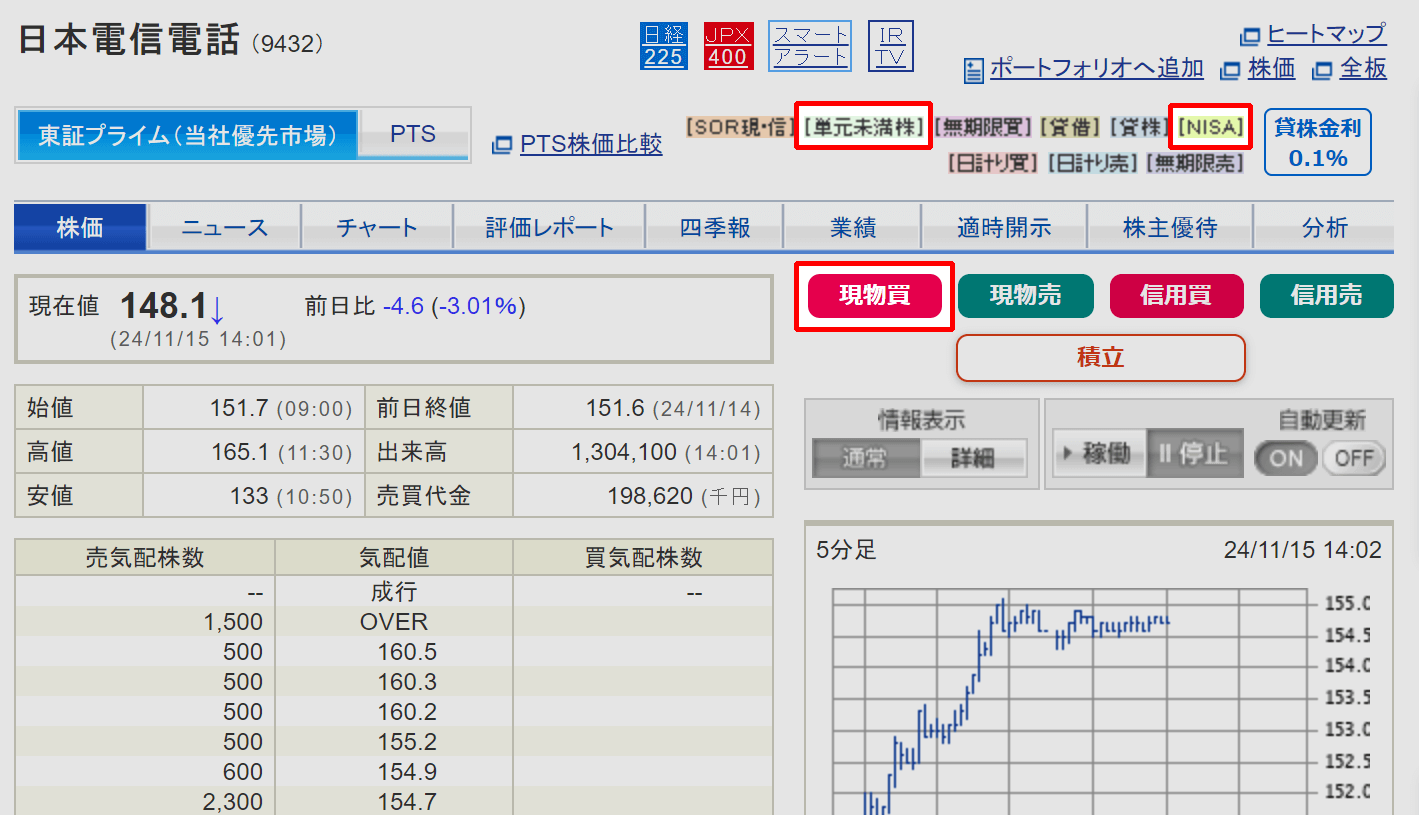Viewport: 1419px width, 815px height.
Task: Click the 信用買 button
Action: click(x=1176, y=296)
